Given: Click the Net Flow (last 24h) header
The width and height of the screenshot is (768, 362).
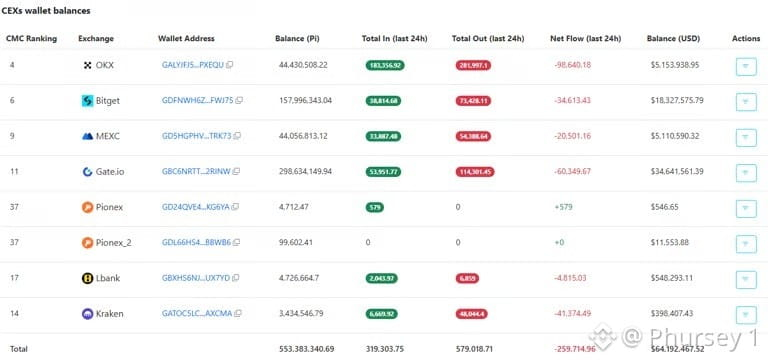Looking at the screenshot, I should click(585, 38).
